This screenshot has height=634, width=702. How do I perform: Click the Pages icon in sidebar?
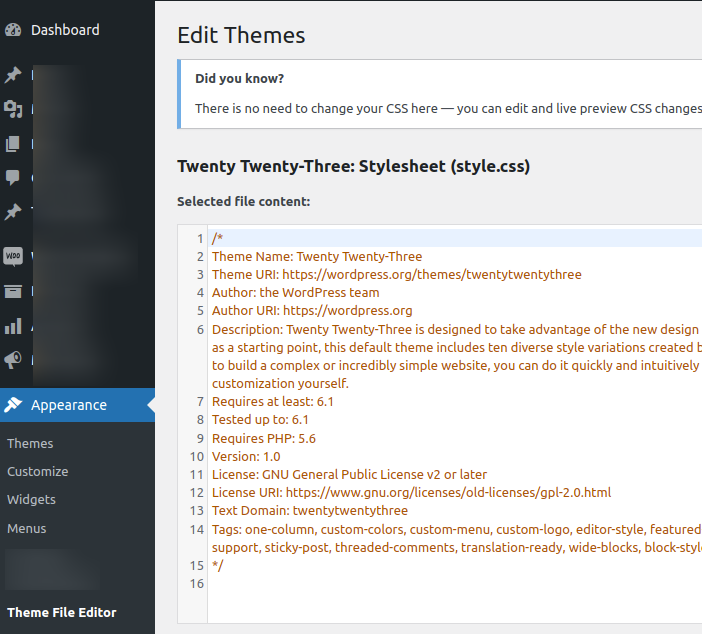(13, 144)
